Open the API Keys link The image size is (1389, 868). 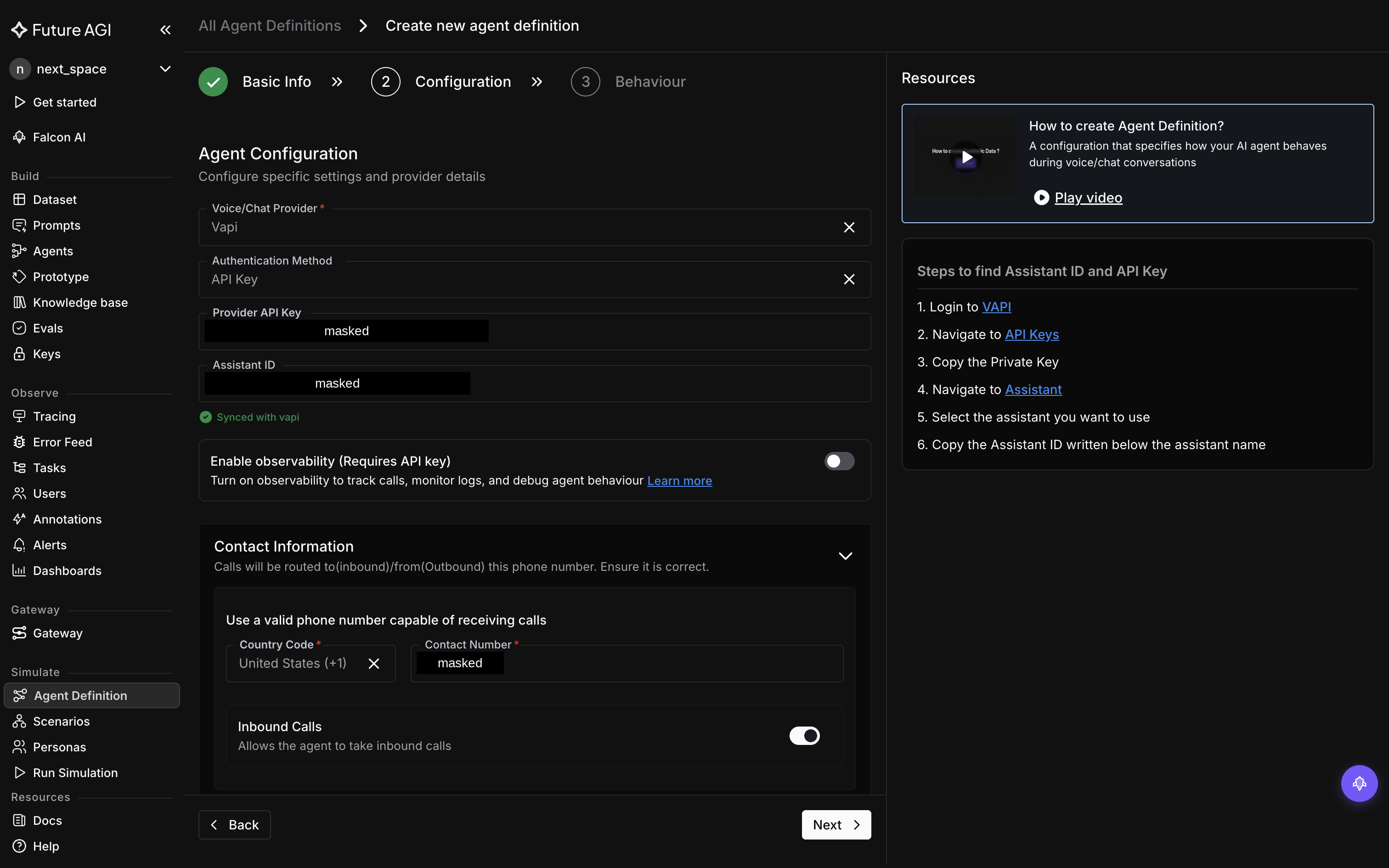coord(1032,334)
